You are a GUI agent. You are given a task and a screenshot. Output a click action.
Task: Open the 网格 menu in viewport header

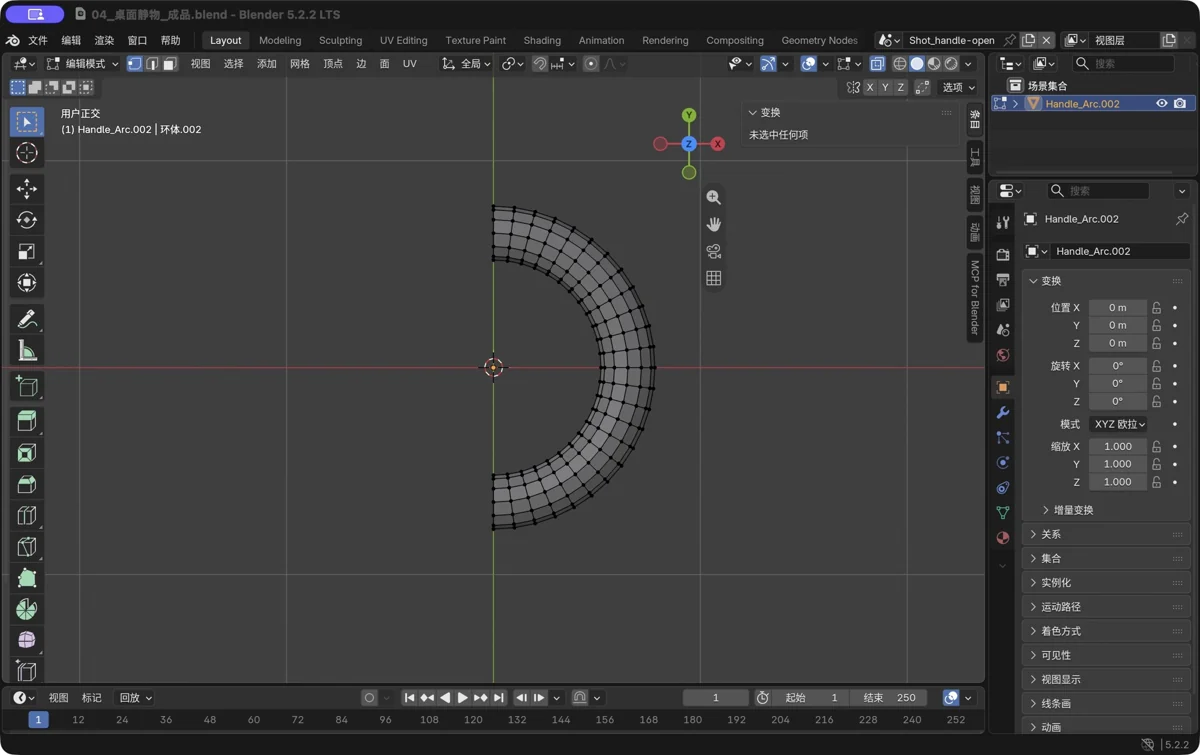pos(300,64)
